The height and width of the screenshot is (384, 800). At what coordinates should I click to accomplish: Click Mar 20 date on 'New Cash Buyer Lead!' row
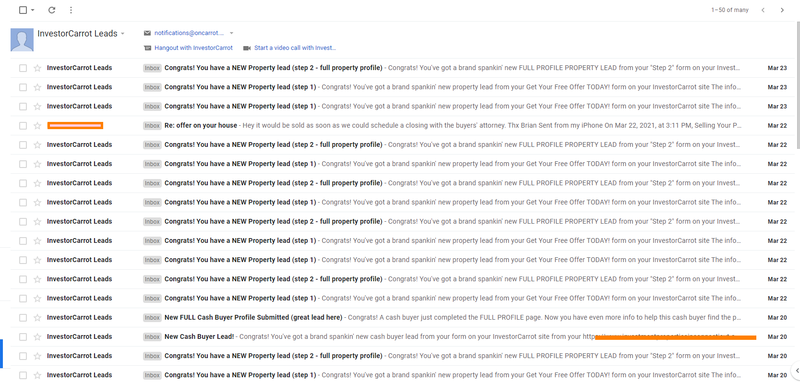pos(777,337)
